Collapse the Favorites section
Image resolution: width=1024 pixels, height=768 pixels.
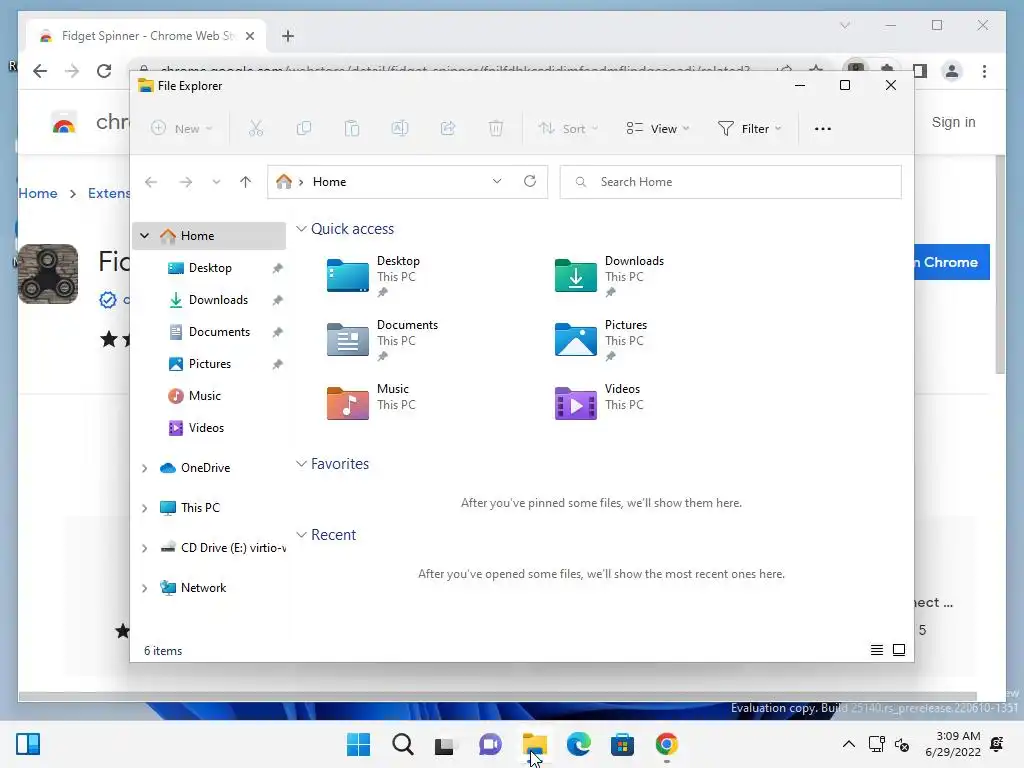tap(301, 464)
